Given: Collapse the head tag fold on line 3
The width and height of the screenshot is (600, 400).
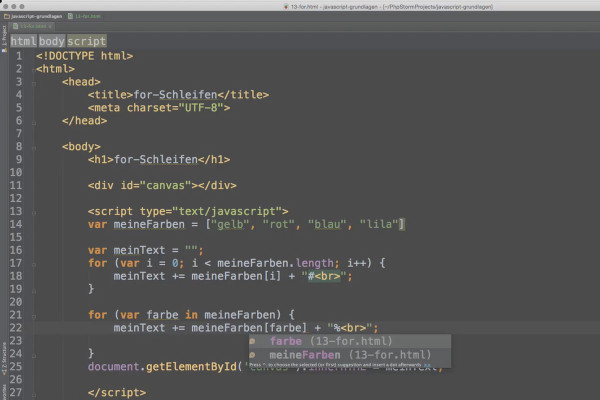Looking at the screenshot, I should (34, 83).
